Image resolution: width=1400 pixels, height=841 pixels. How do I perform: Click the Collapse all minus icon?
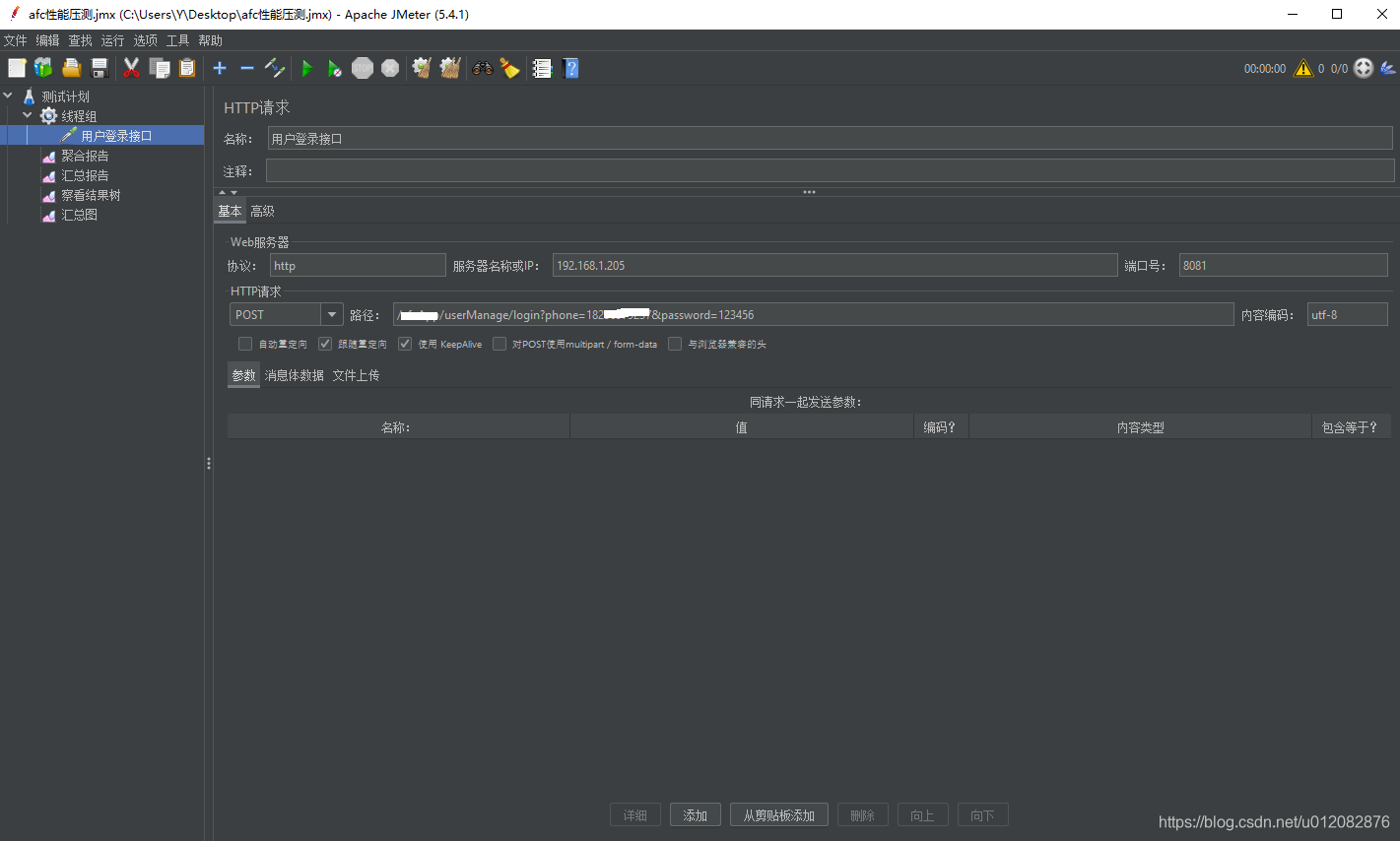point(247,68)
